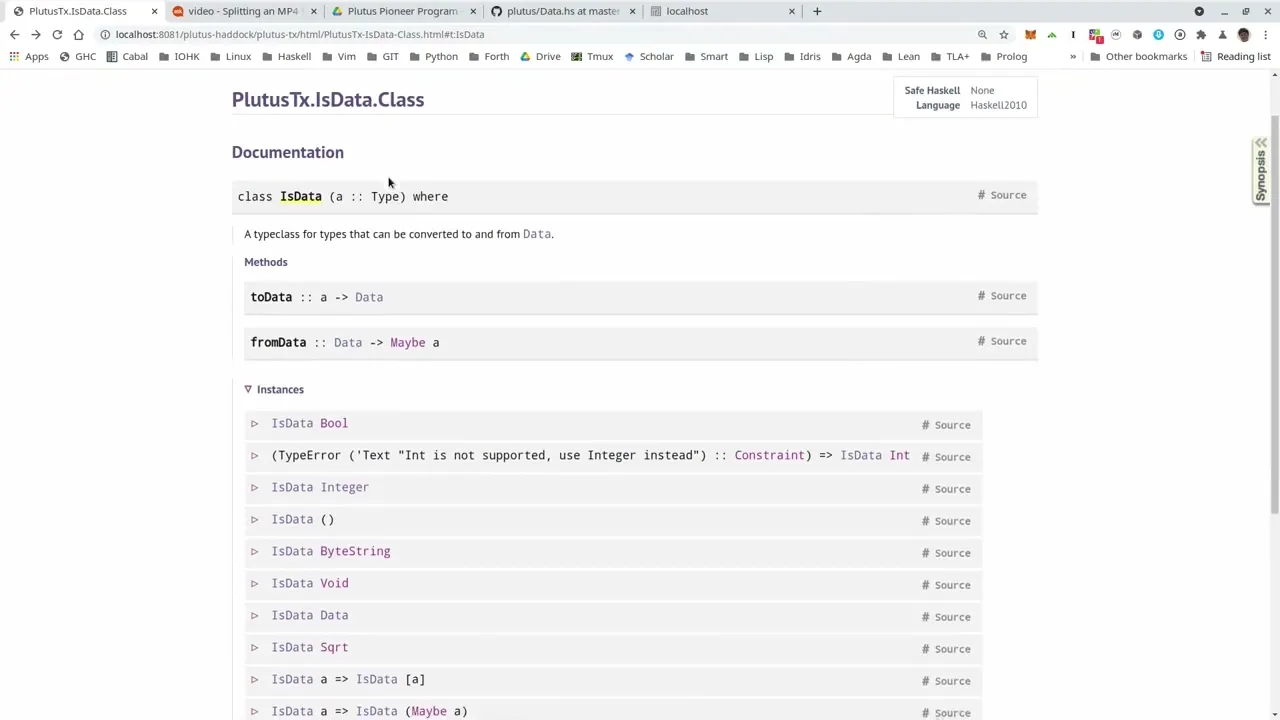The width and height of the screenshot is (1280, 720).
Task: Click the extensions puzzle piece icon
Action: (1200, 34)
